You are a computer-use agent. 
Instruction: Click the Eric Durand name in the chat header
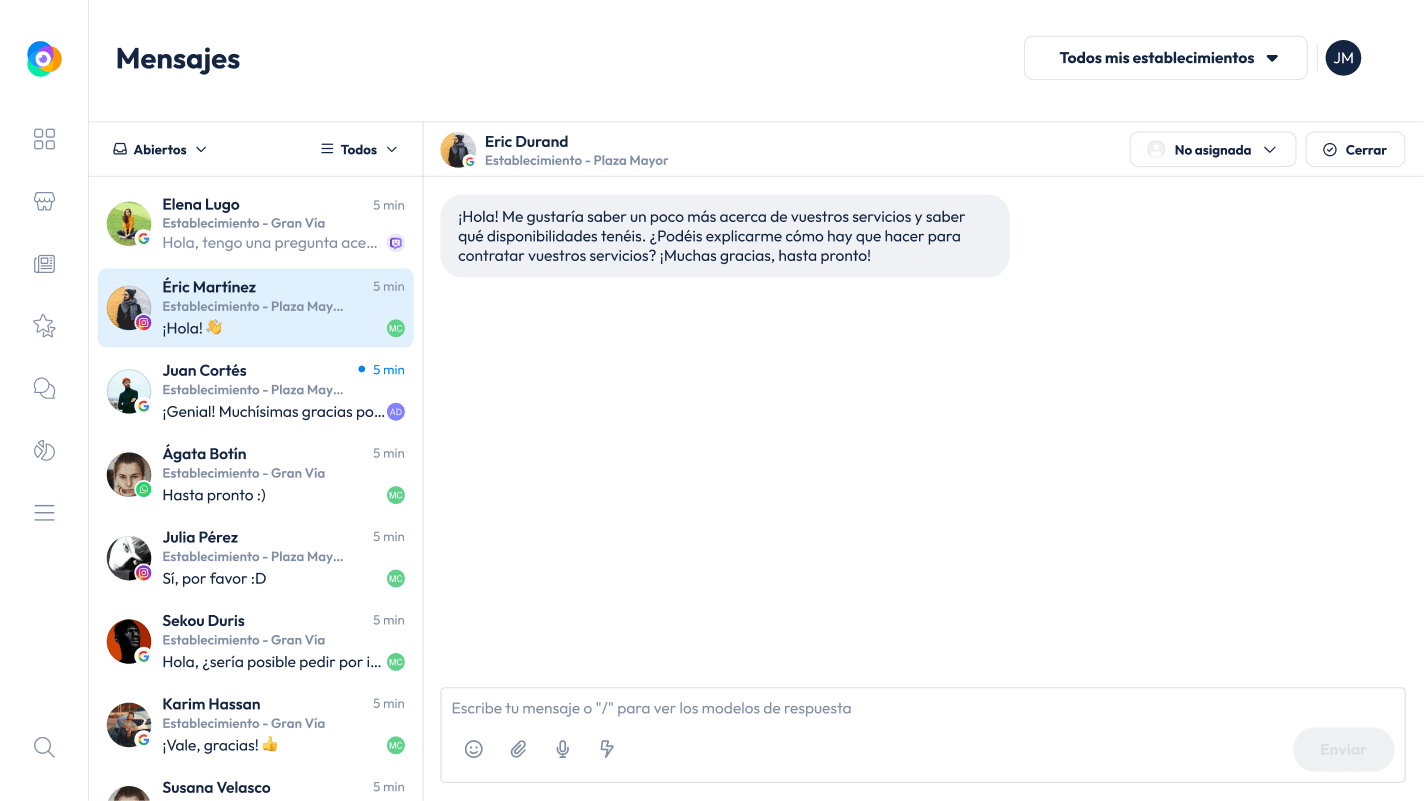click(526, 142)
